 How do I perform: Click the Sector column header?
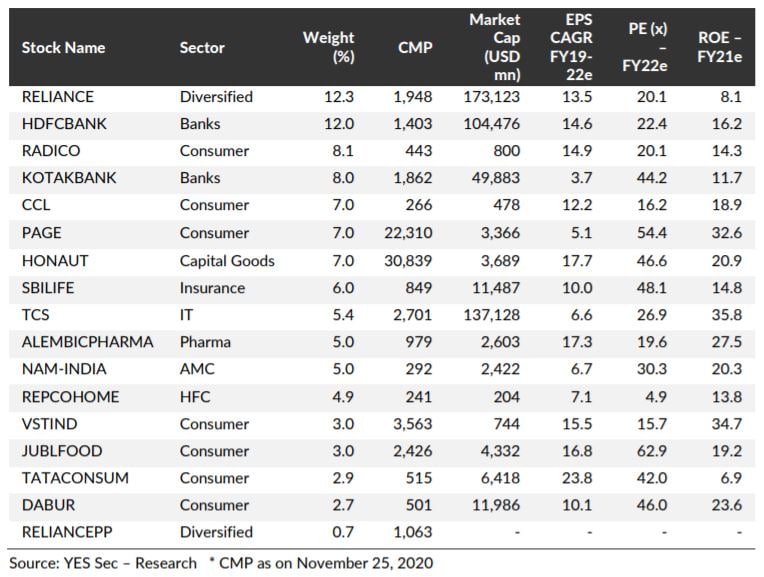202,47
